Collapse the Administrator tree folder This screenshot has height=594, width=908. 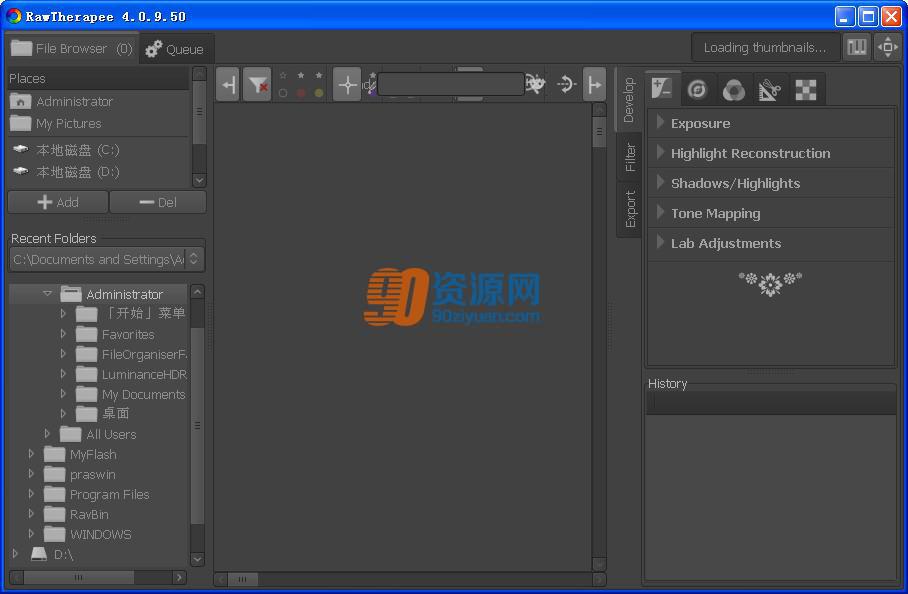(47, 294)
